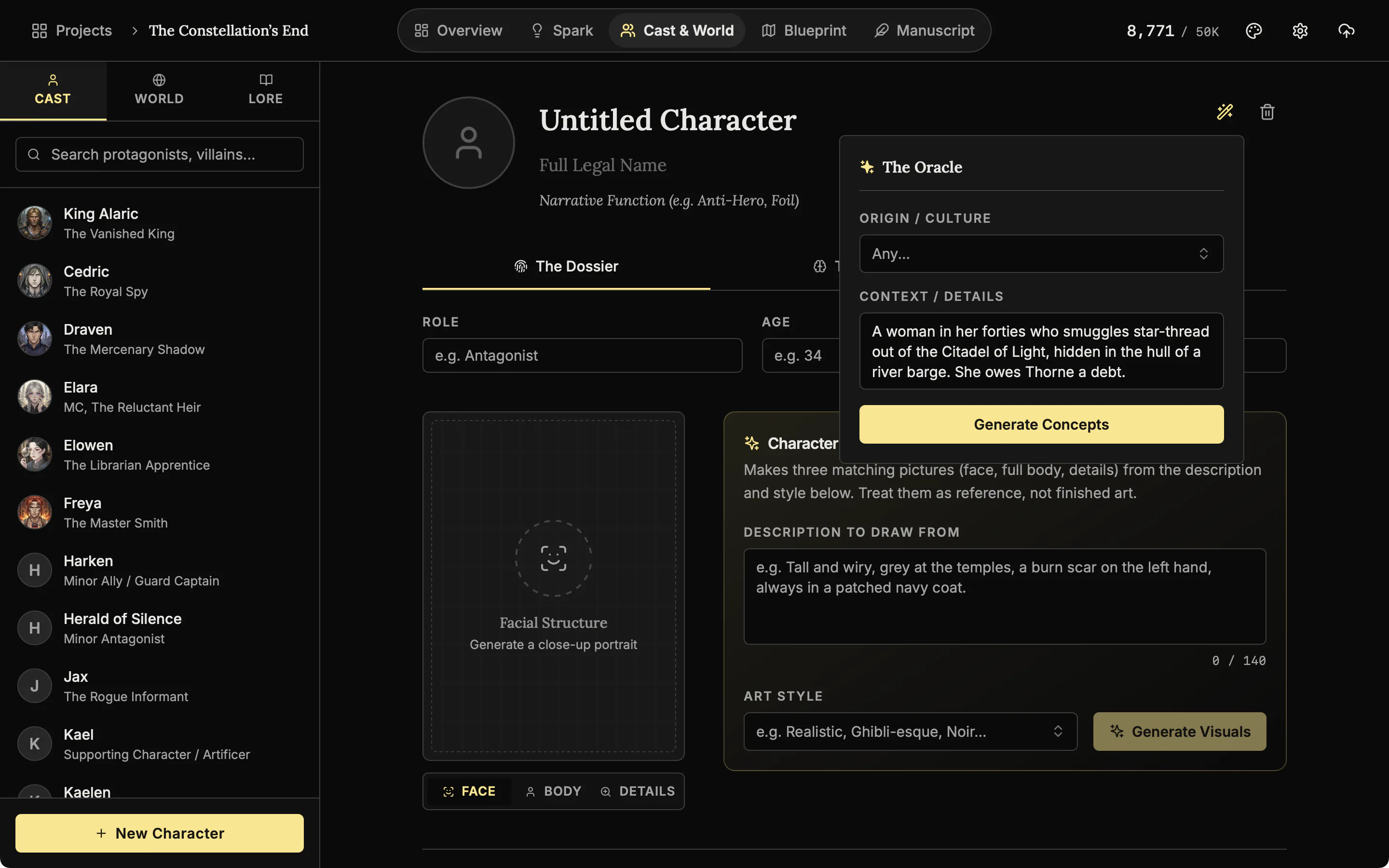Open the Blueprint navigation tab
The height and width of the screenshot is (868, 1389).
click(803, 30)
